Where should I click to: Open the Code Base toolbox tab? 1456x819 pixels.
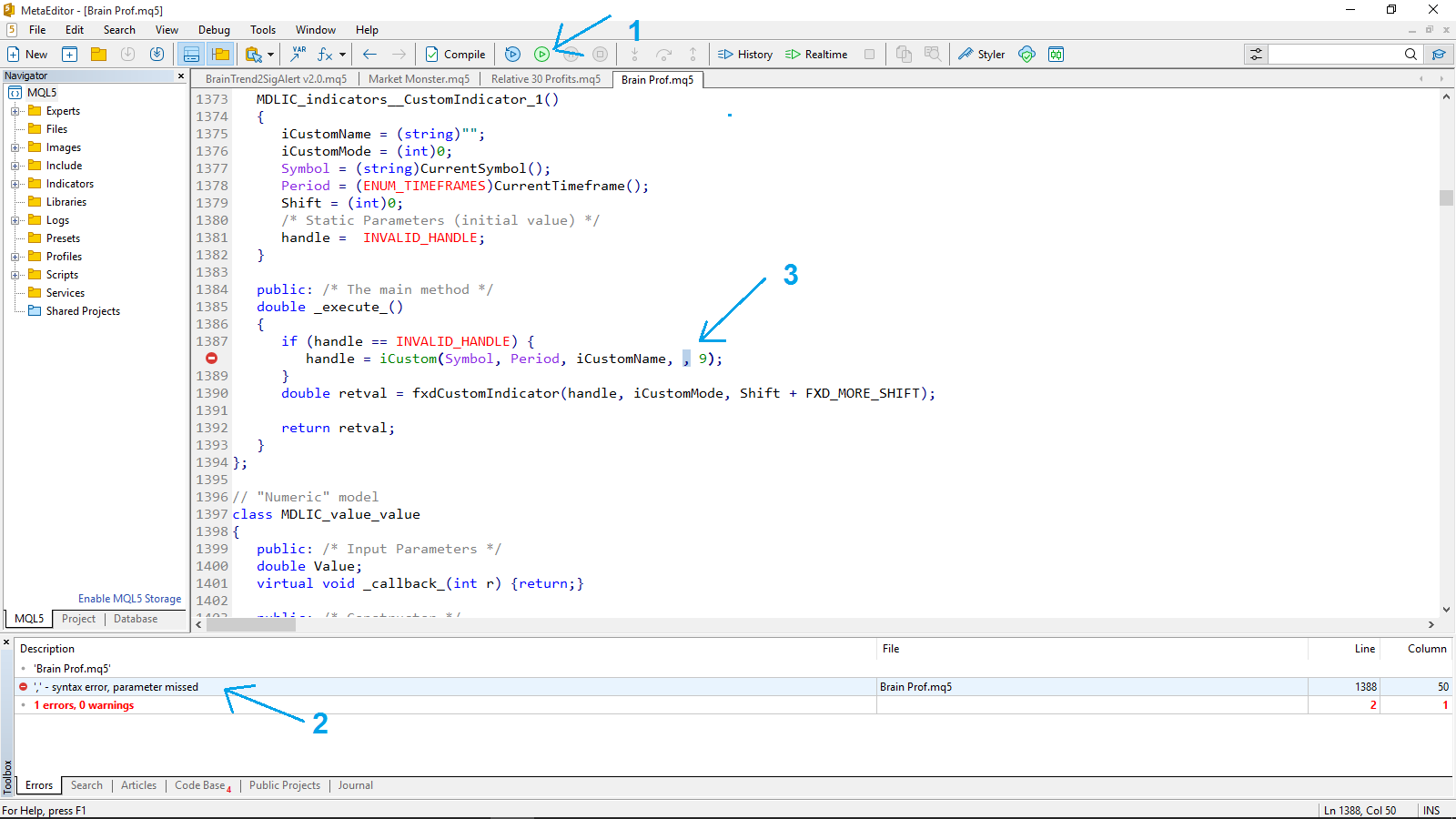(202, 785)
